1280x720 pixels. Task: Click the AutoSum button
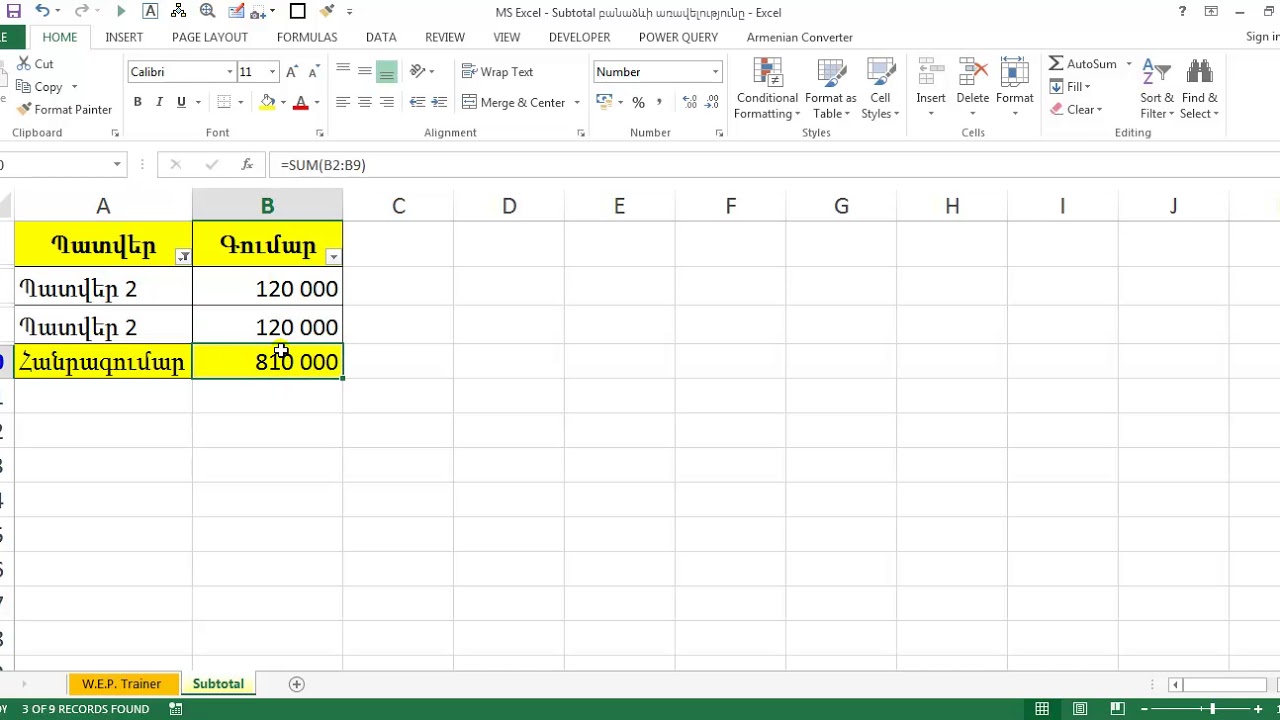tap(1083, 64)
